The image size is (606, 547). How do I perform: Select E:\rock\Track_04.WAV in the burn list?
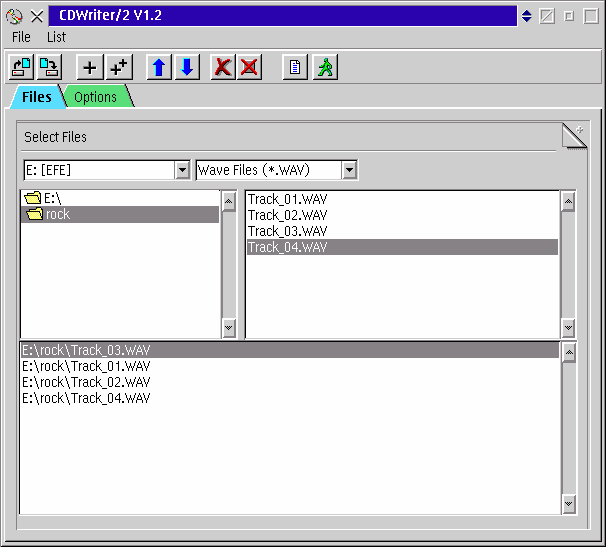(x=290, y=398)
